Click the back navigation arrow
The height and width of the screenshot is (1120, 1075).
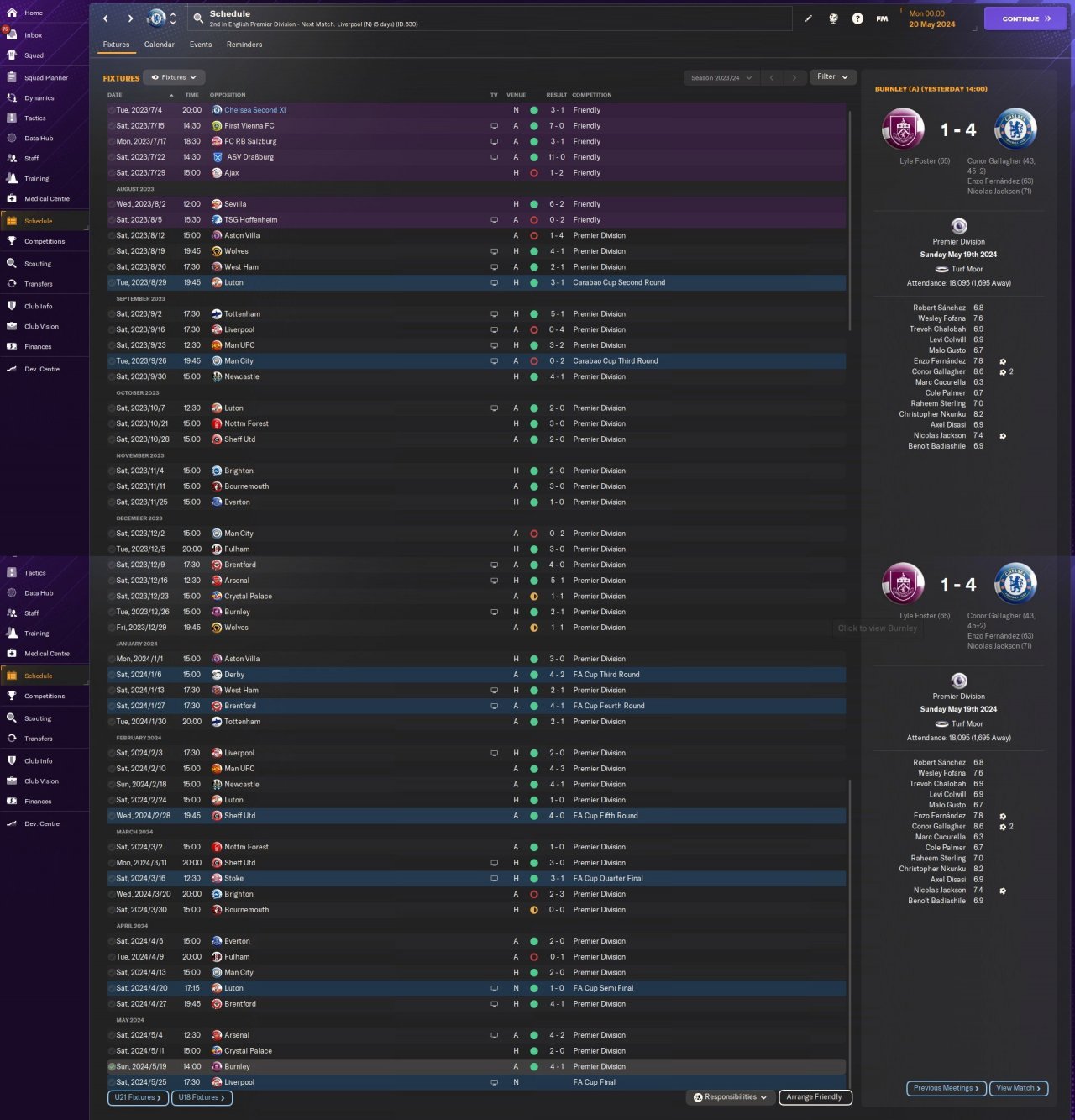(106, 18)
